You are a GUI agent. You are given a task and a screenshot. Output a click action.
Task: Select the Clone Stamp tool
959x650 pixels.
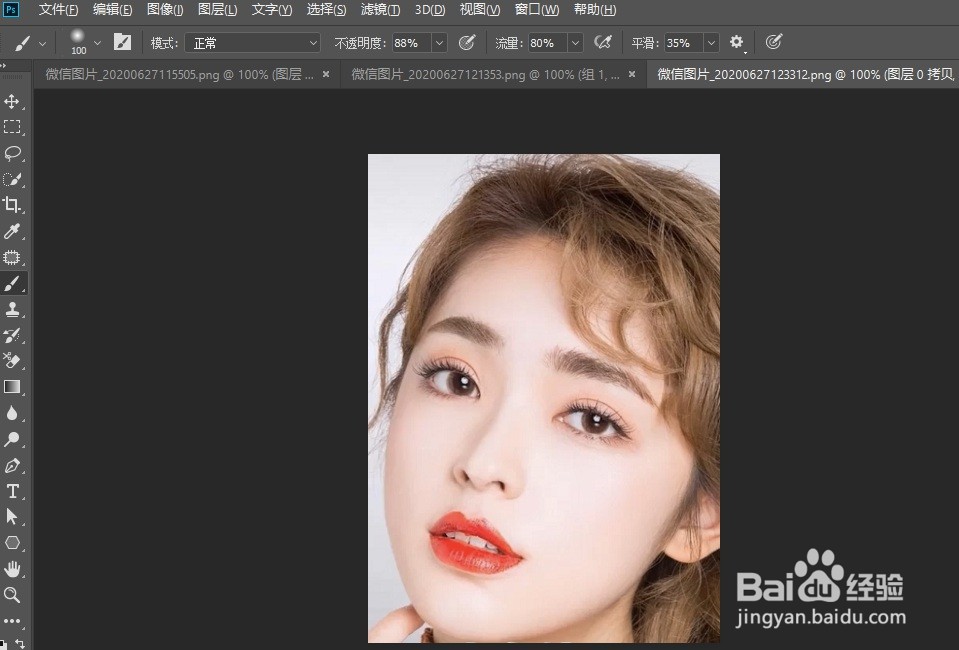click(x=12, y=309)
